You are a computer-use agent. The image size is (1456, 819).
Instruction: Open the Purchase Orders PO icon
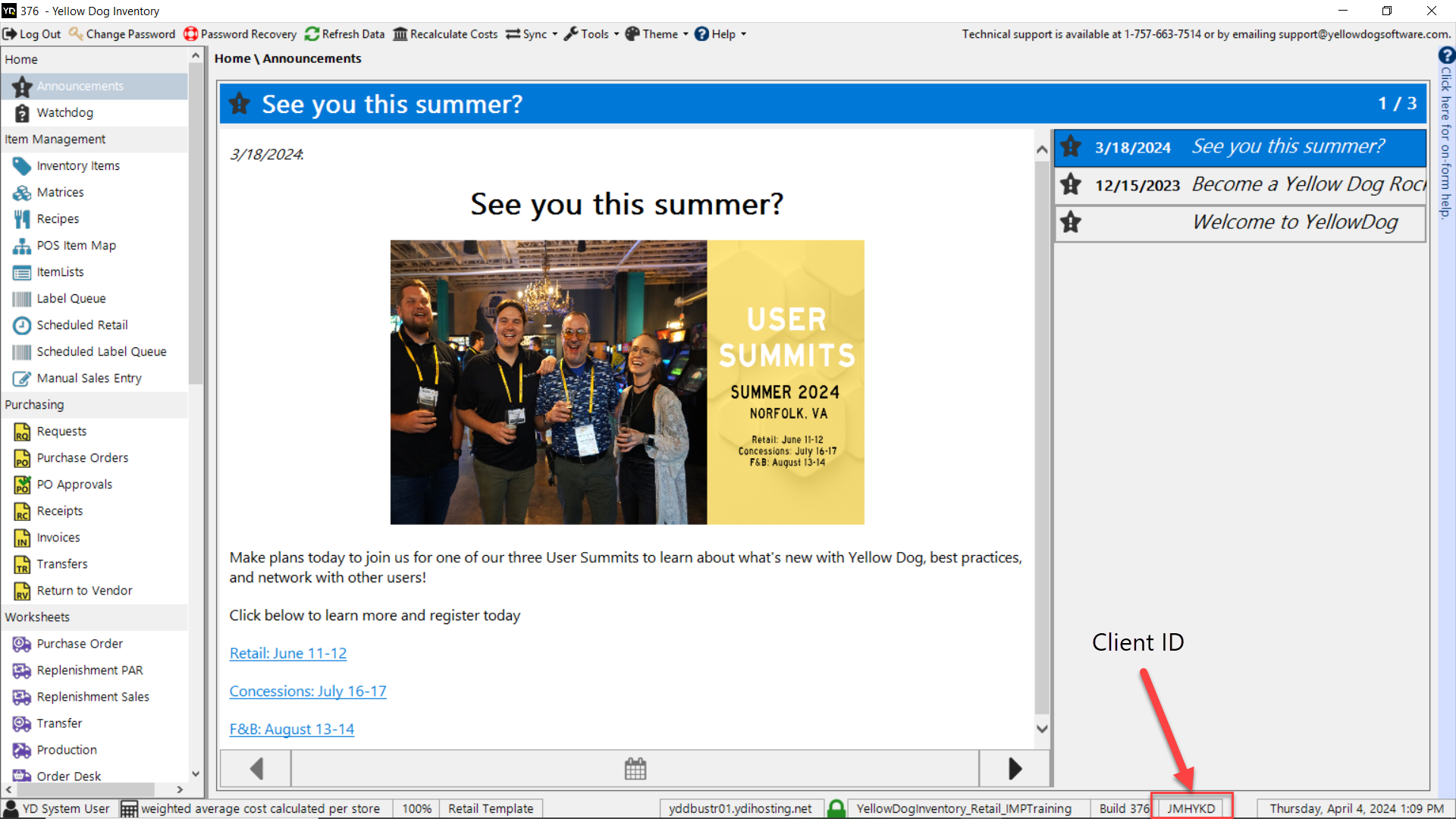pos(22,458)
